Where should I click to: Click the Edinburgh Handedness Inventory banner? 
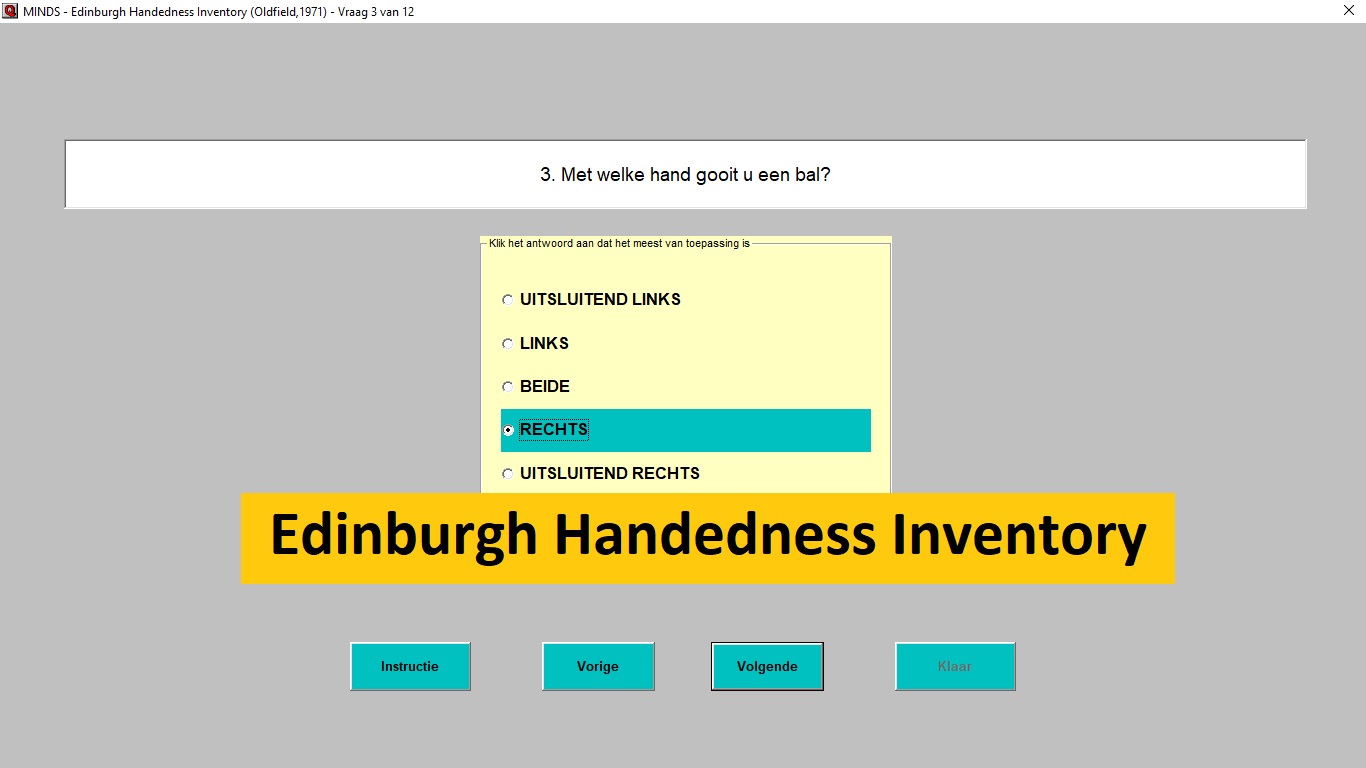(x=707, y=537)
